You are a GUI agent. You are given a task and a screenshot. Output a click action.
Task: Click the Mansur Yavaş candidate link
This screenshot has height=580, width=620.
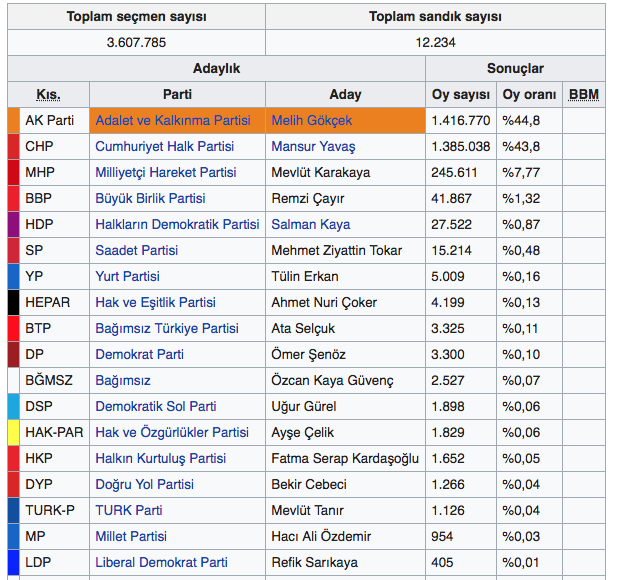pyautogui.click(x=313, y=146)
